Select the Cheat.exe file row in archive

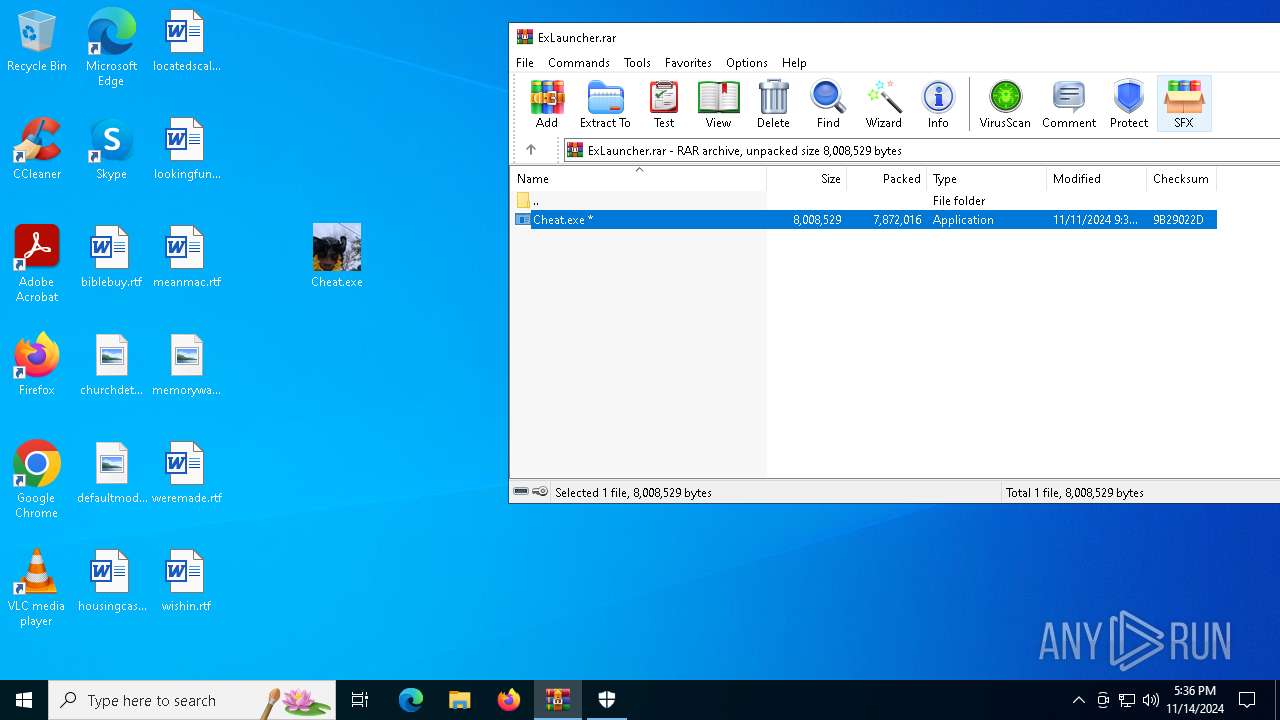pos(864,219)
